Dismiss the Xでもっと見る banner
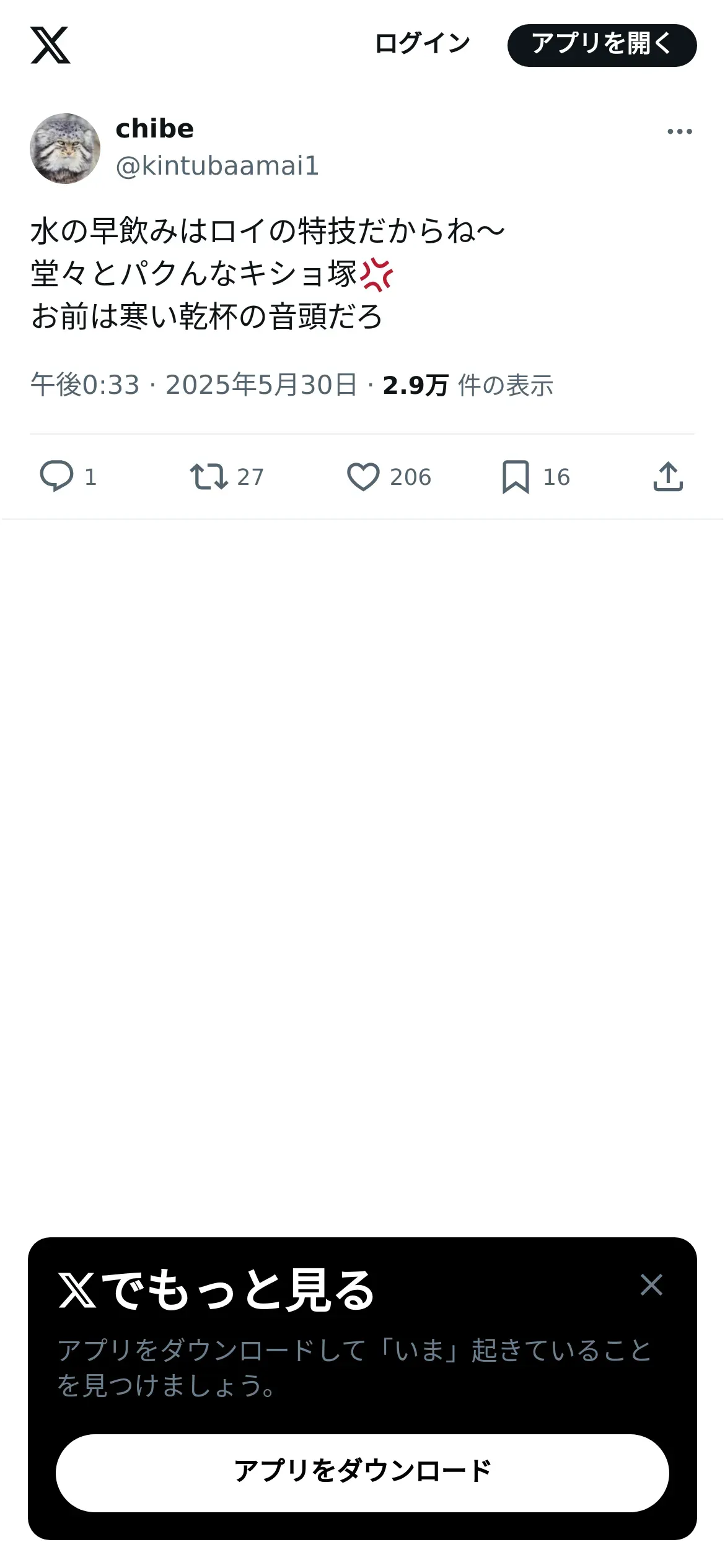 click(651, 1284)
